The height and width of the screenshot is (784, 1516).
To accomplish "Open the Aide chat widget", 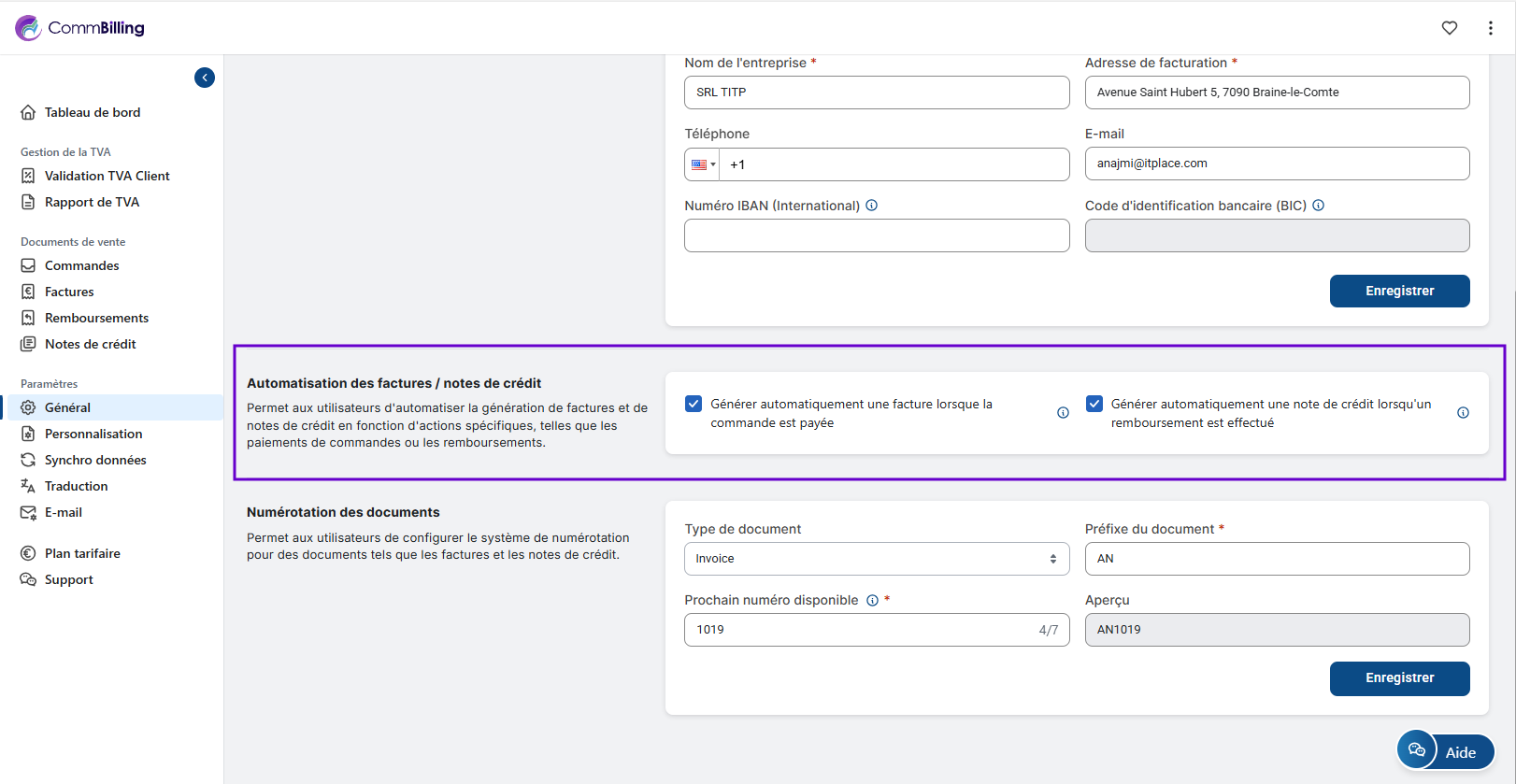I will coord(1445,751).
